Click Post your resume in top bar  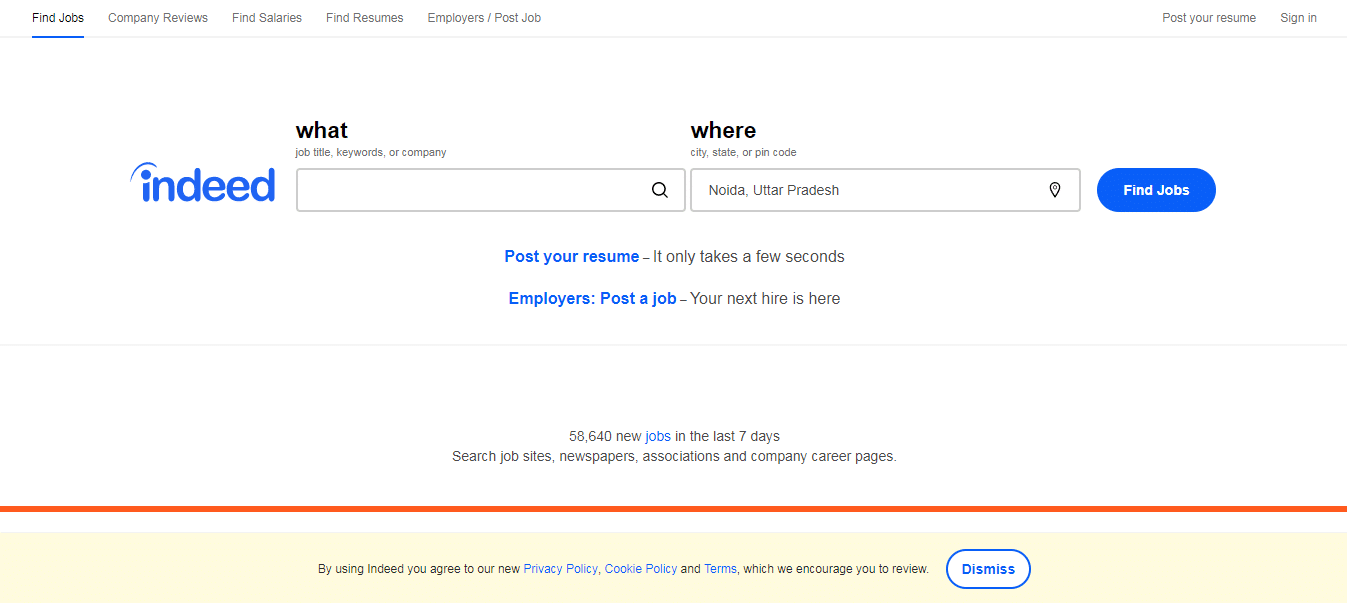[1209, 18]
